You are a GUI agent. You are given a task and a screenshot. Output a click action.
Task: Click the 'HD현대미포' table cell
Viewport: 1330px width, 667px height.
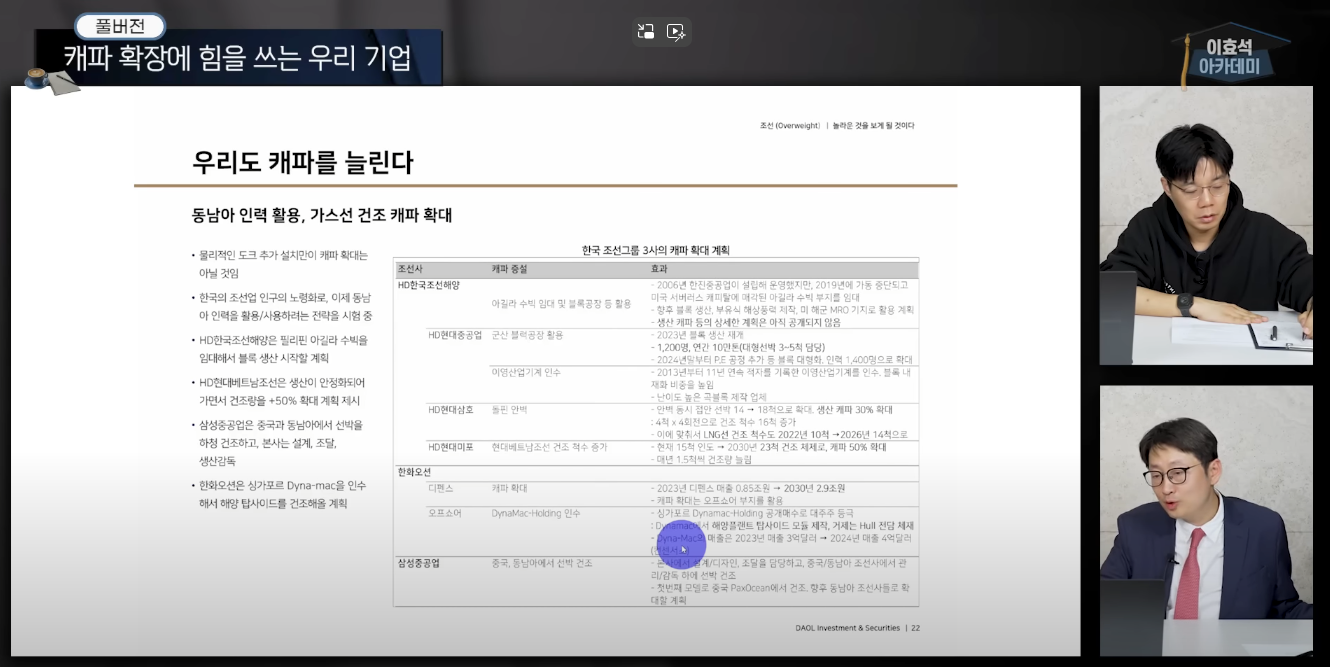click(x=450, y=447)
